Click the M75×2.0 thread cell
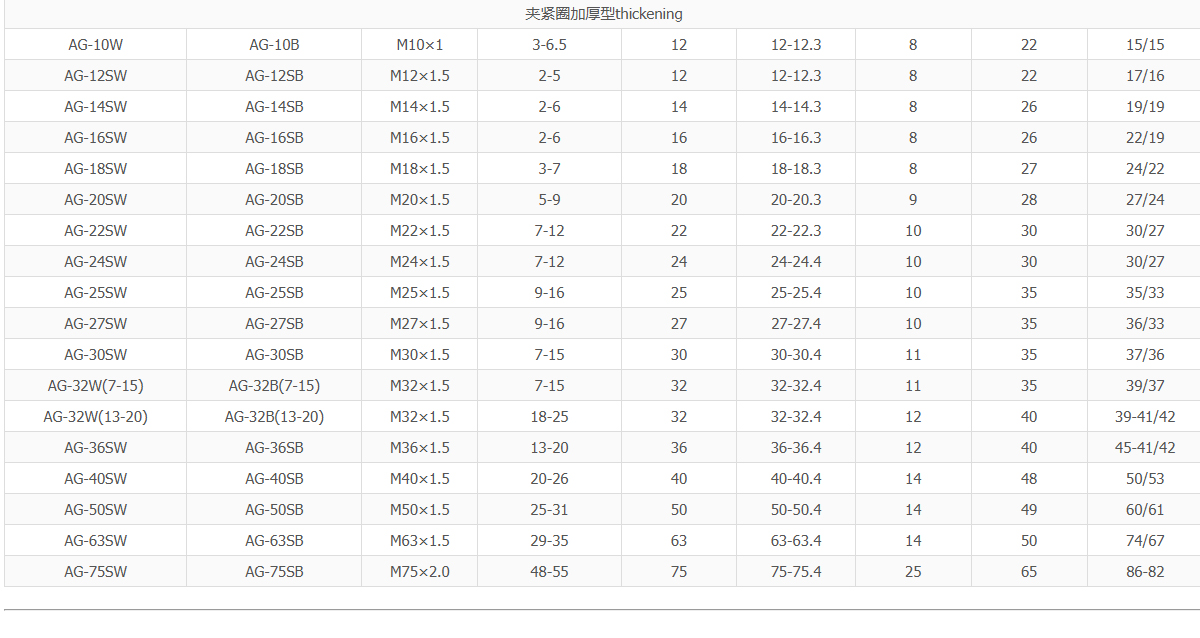 pyautogui.click(x=420, y=572)
